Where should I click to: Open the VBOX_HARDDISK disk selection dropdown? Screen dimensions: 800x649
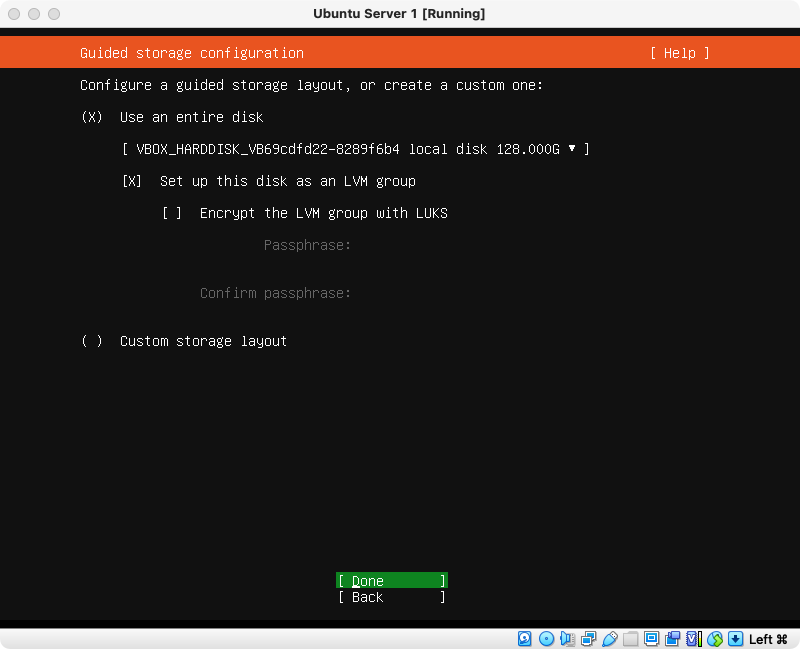pyautogui.click(x=355, y=149)
